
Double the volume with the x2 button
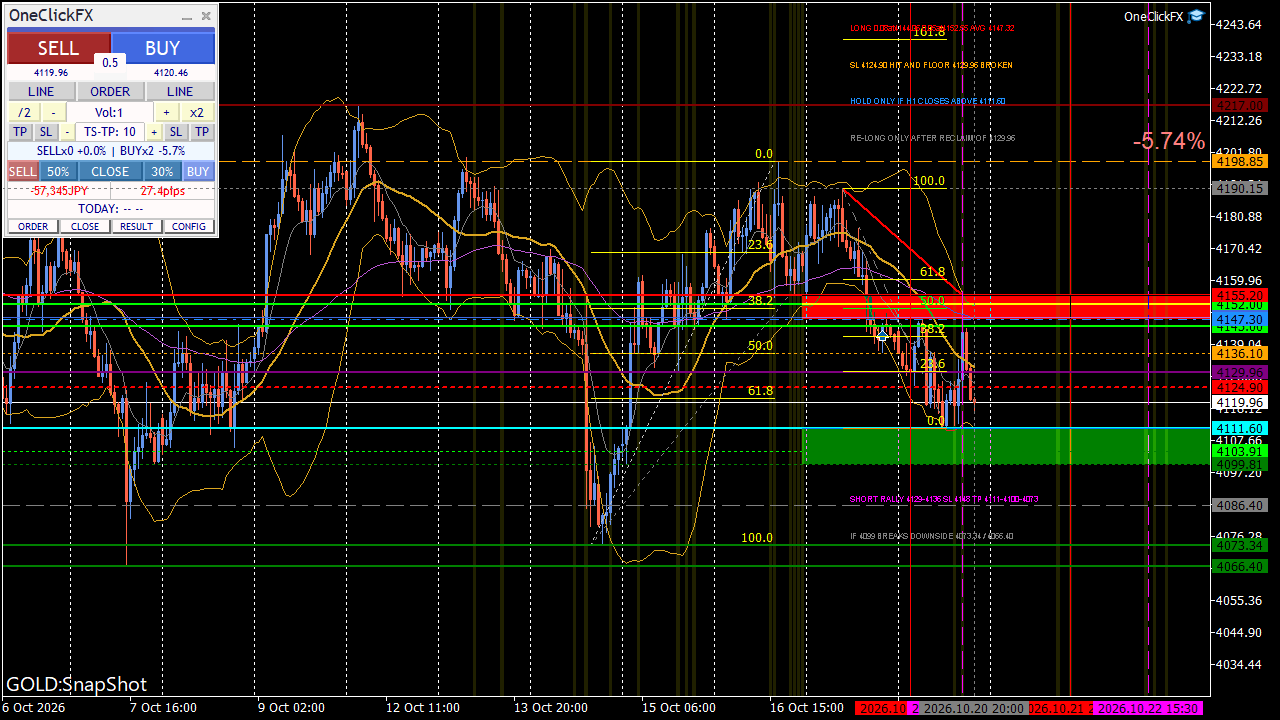pyautogui.click(x=197, y=112)
